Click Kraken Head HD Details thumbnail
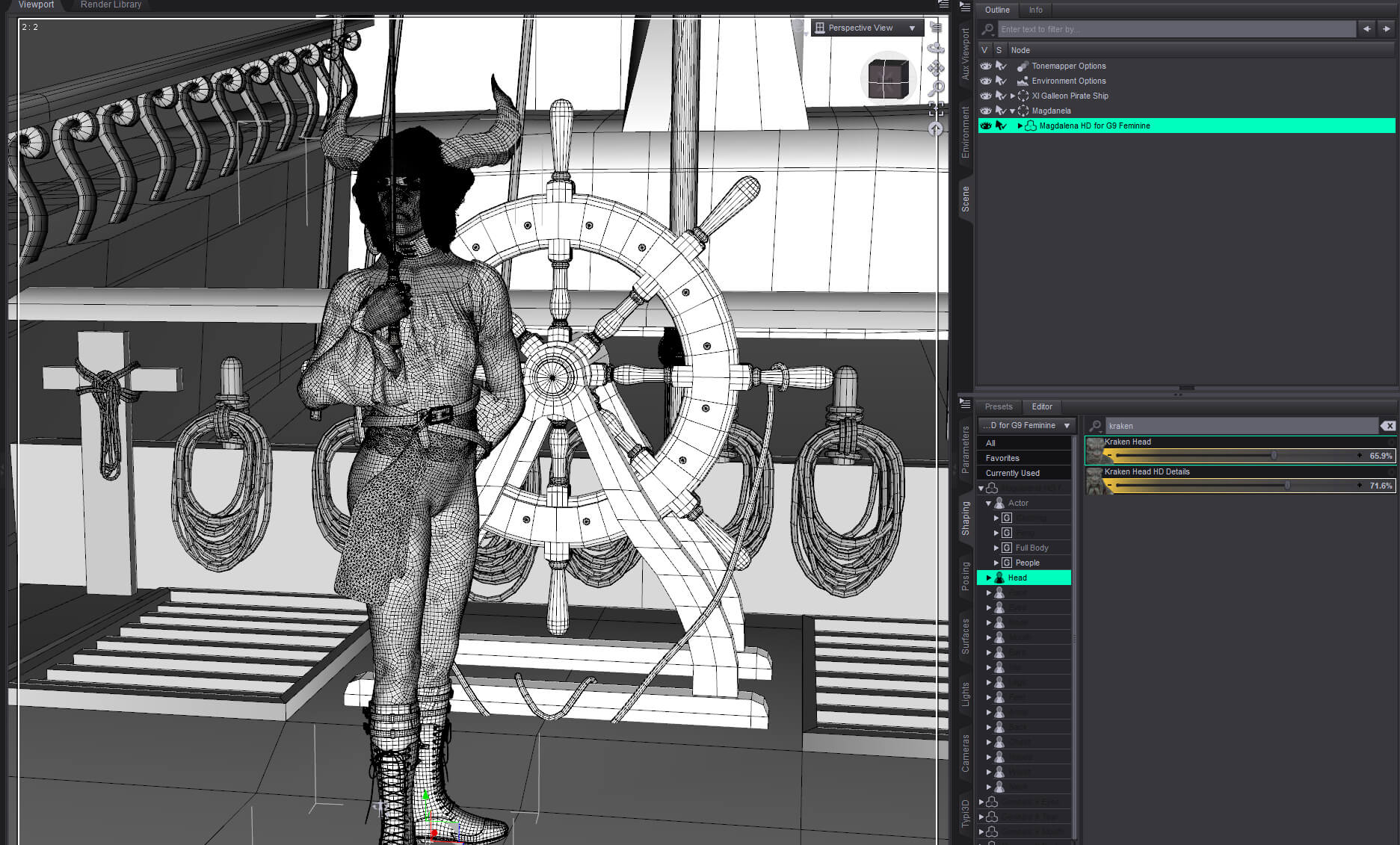Screen dimensions: 1400x845 tap(1094, 480)
